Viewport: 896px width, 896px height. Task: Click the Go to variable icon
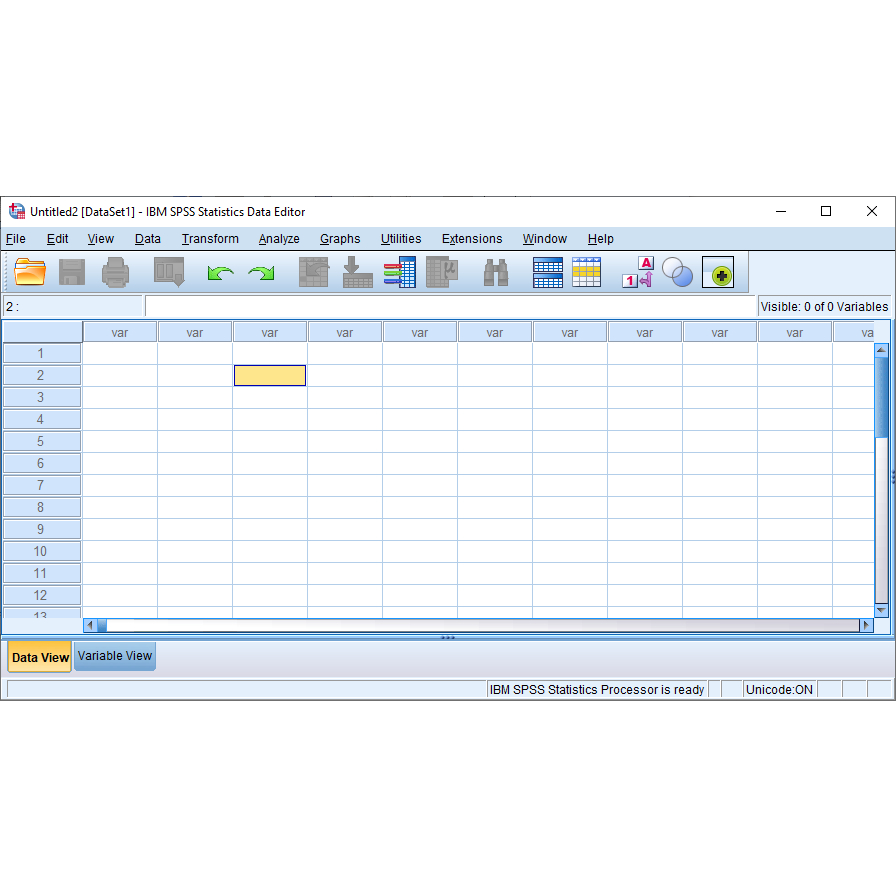click(x=358, y=272)
